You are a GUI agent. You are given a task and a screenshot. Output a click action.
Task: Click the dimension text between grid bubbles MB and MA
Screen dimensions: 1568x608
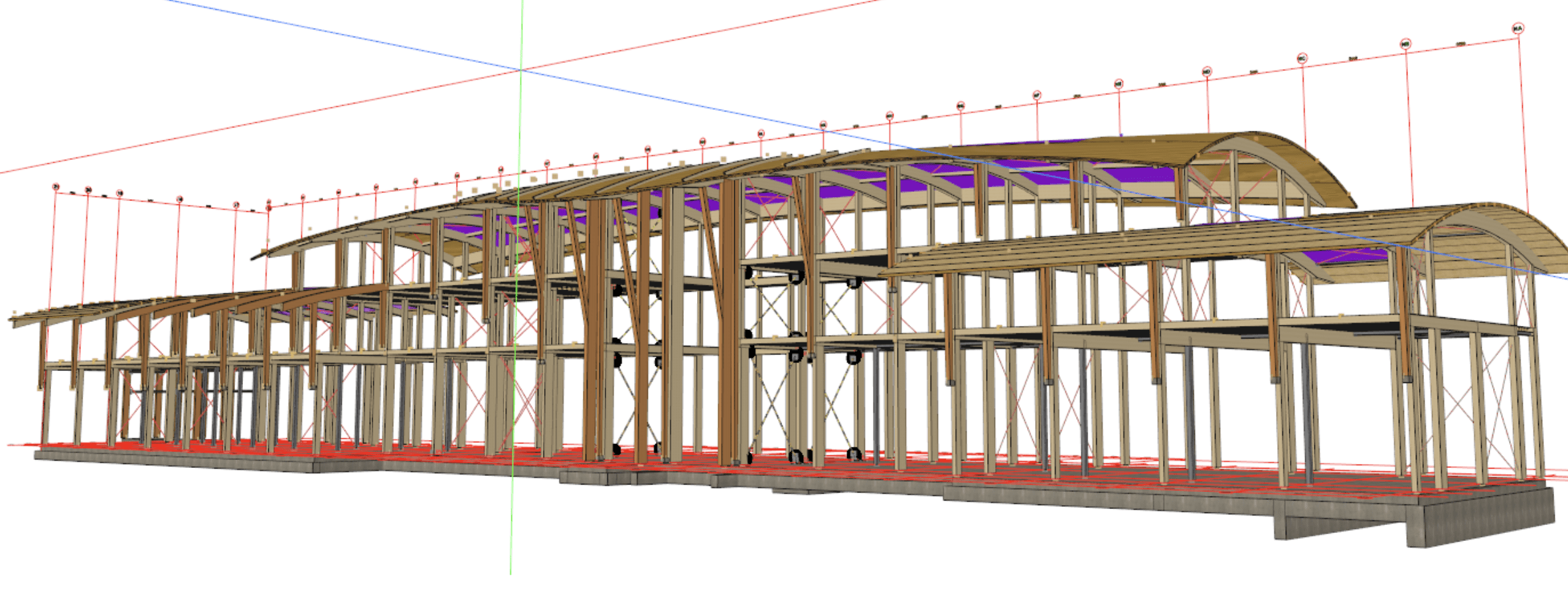click(1461, 44)
